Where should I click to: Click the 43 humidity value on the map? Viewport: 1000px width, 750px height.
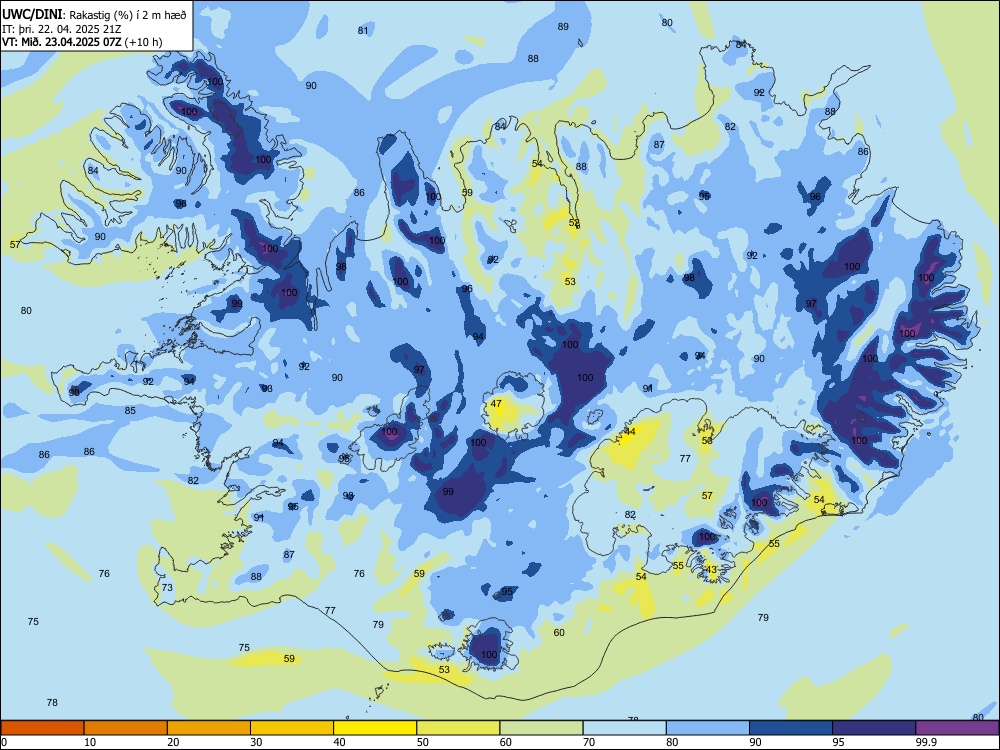(x=711, y=570)
